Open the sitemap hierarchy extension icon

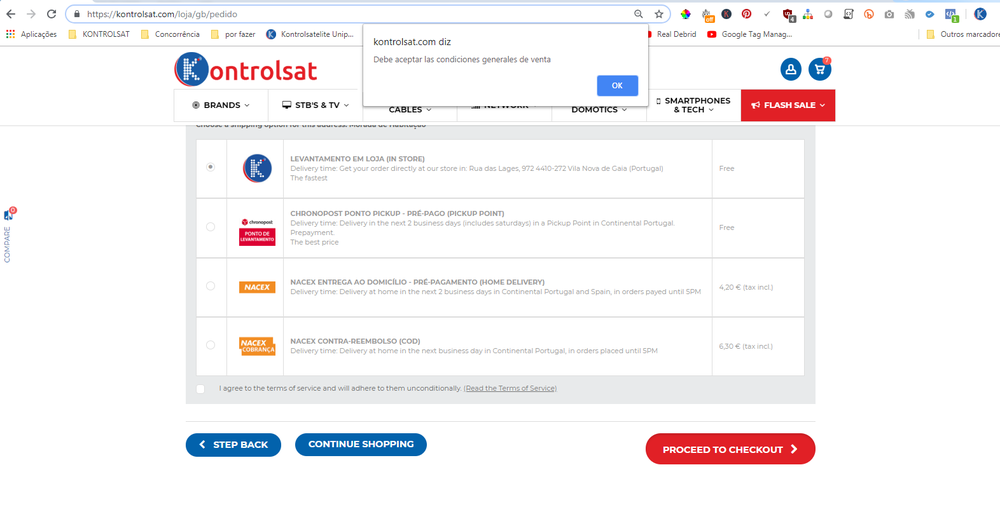point(808,14)
